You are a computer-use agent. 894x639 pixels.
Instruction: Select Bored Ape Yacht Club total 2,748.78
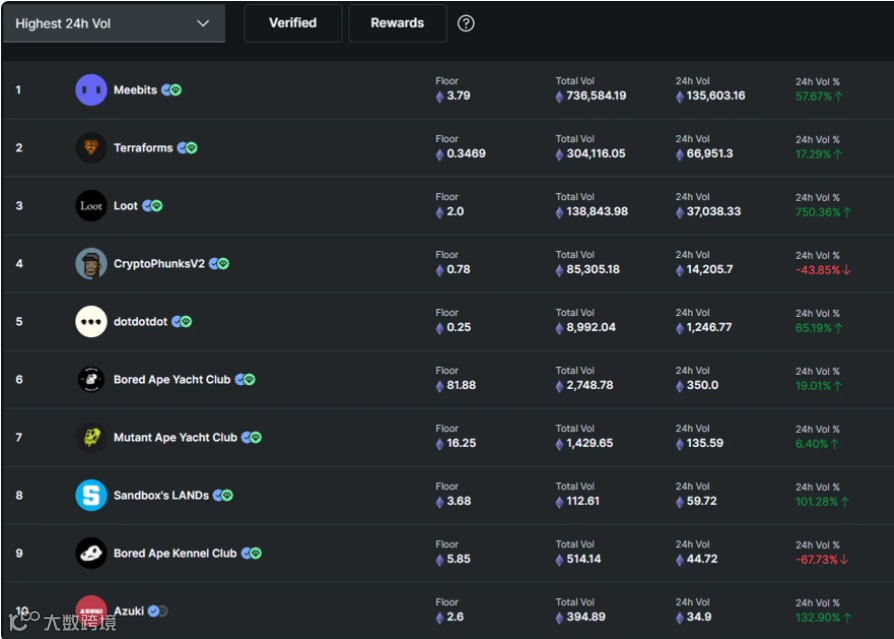(x=590, y=385)
